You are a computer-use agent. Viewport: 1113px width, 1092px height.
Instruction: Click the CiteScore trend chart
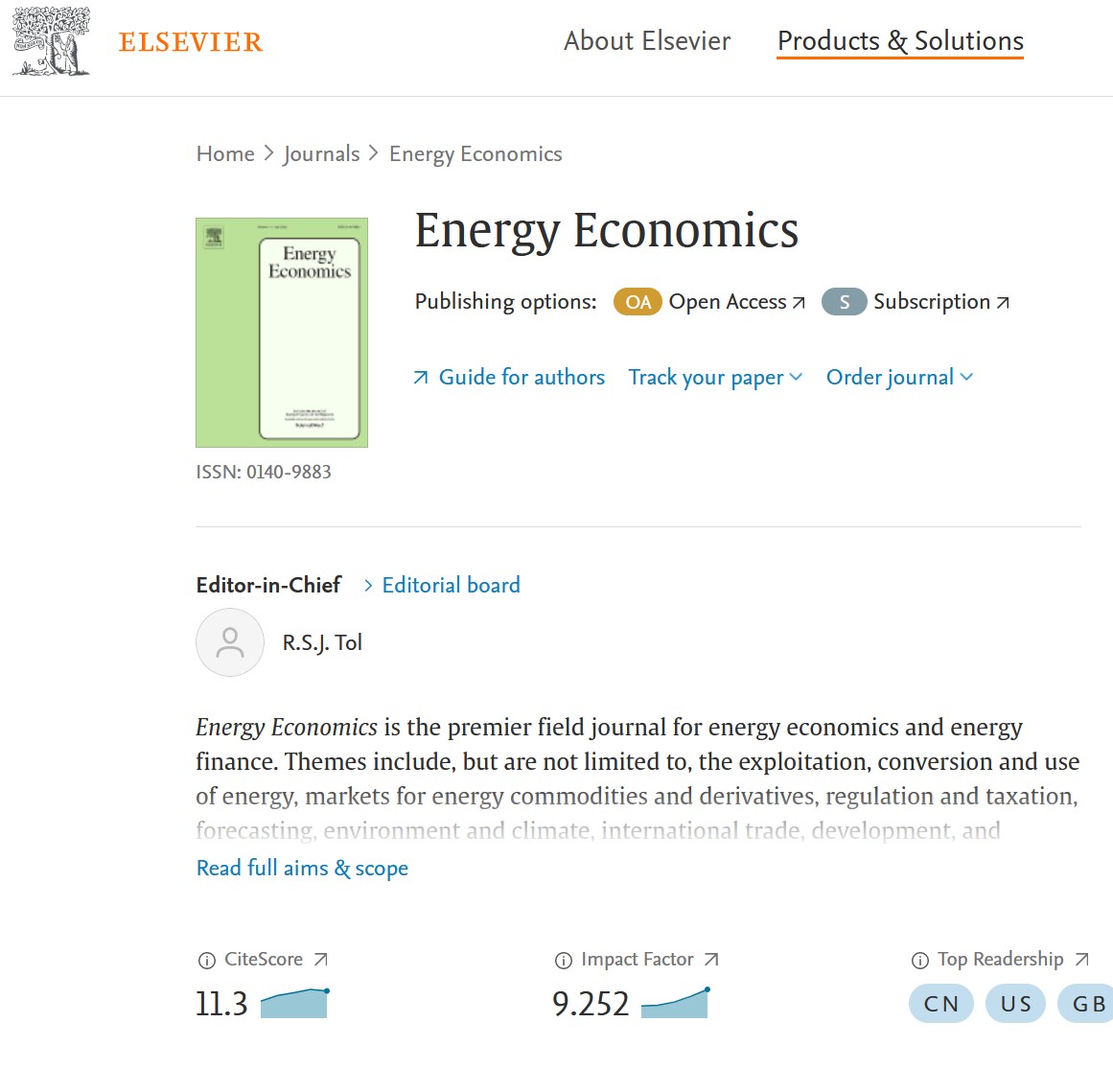point(294,1003)
